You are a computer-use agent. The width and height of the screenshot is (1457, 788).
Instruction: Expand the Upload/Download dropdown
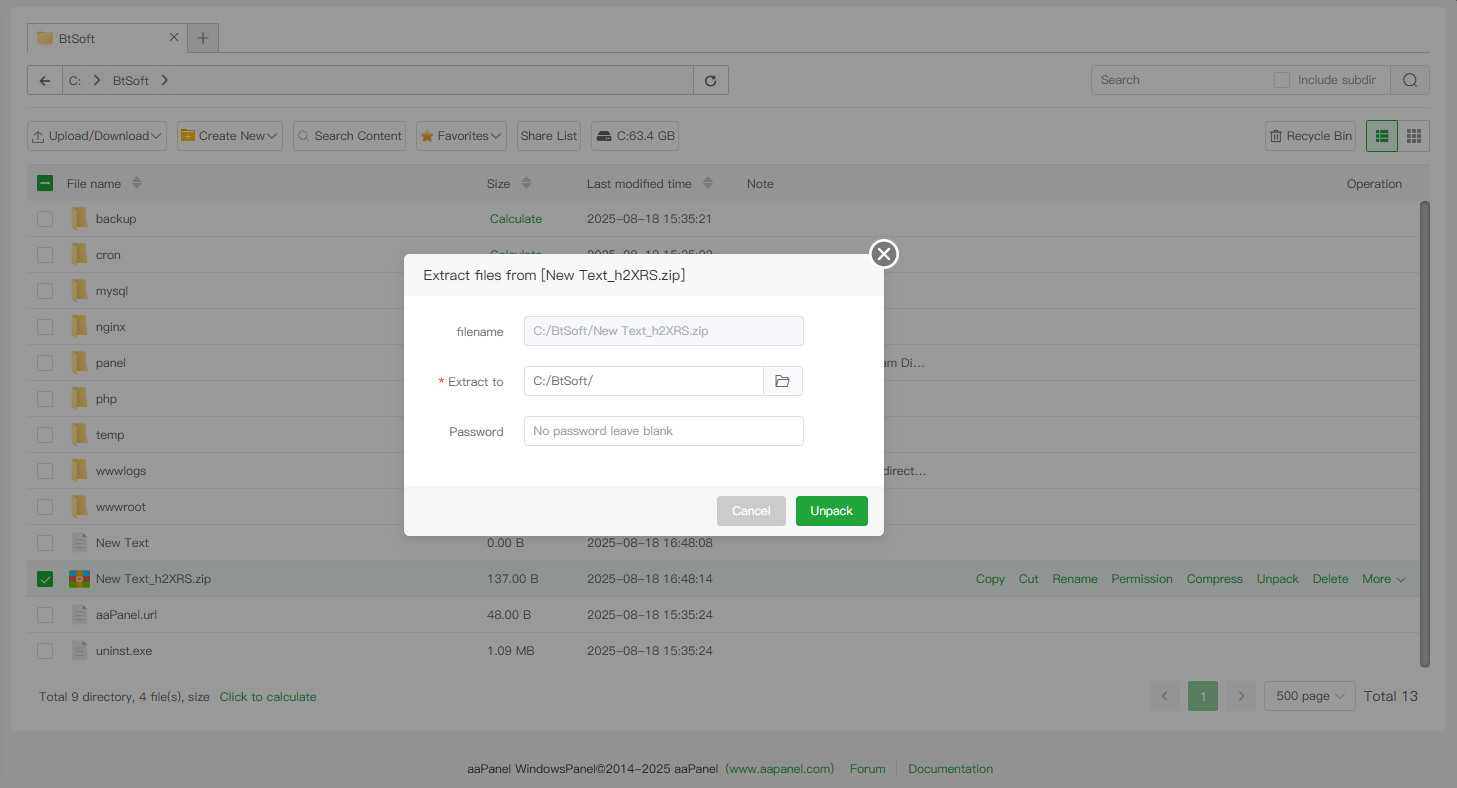tap(97, 136)
